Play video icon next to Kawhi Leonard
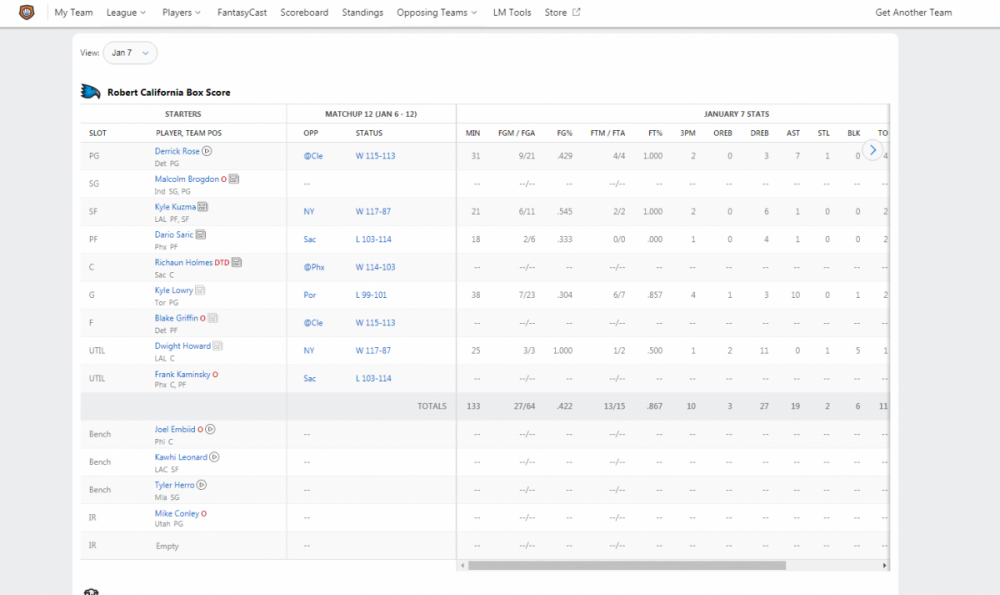Screen dimensions: 1000x595 [215, 457]
